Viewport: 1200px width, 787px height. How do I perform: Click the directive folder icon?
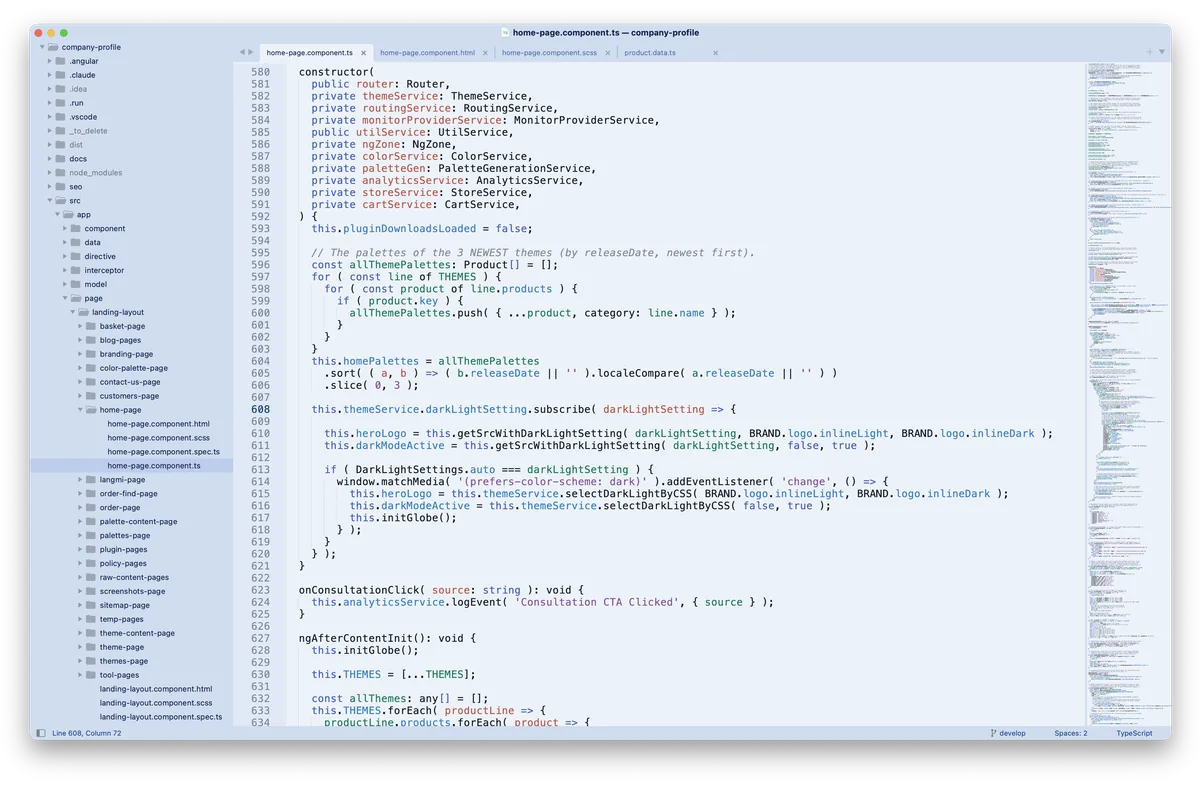click(76, 257)
